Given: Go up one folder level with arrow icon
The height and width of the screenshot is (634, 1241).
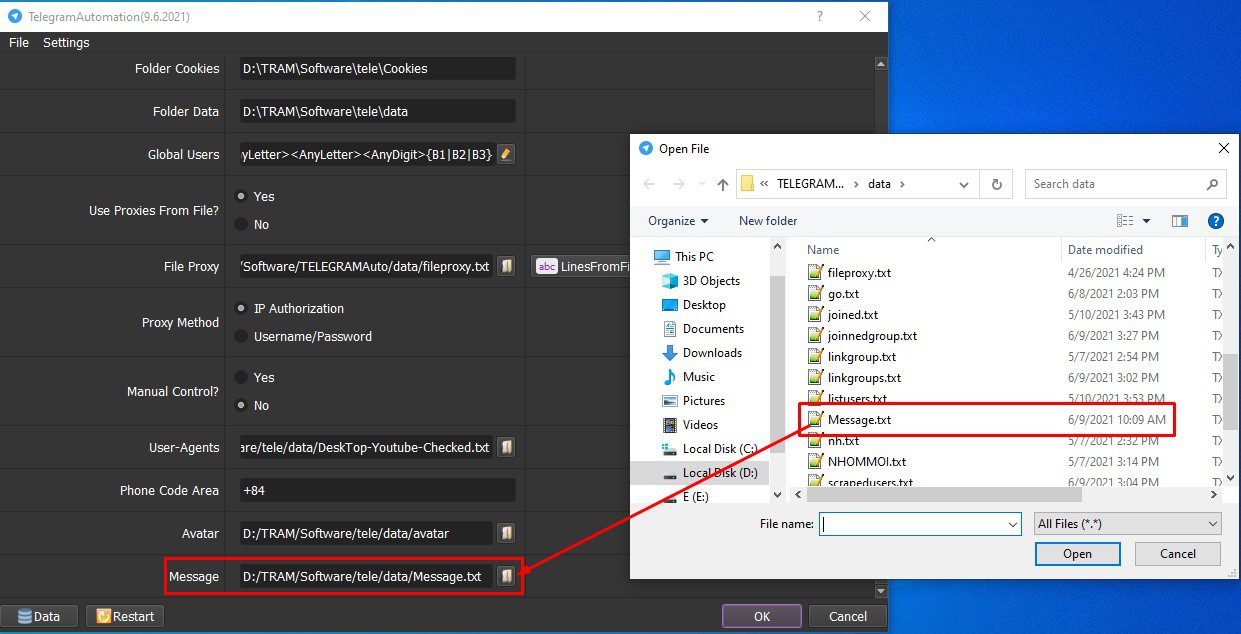Looking at the screenshot, I should click(x=723, y=184).
